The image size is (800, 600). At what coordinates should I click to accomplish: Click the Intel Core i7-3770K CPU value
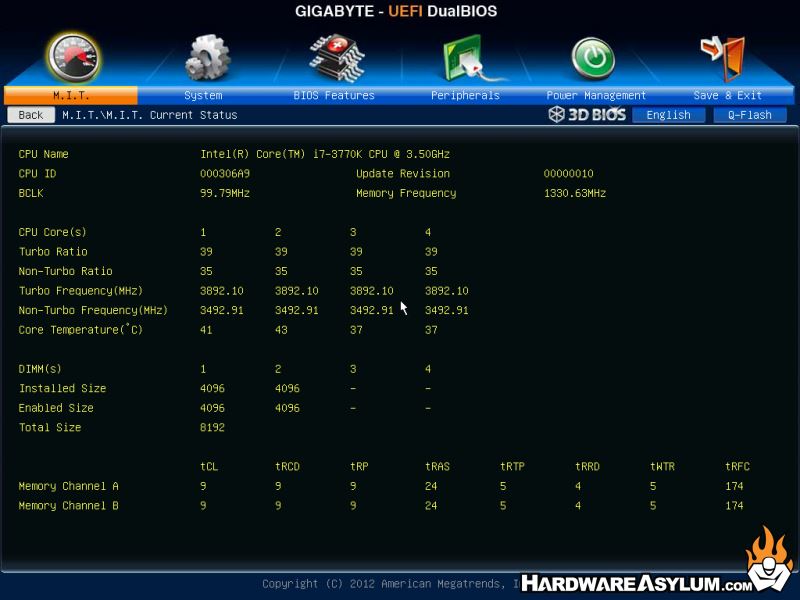point(325,154)
